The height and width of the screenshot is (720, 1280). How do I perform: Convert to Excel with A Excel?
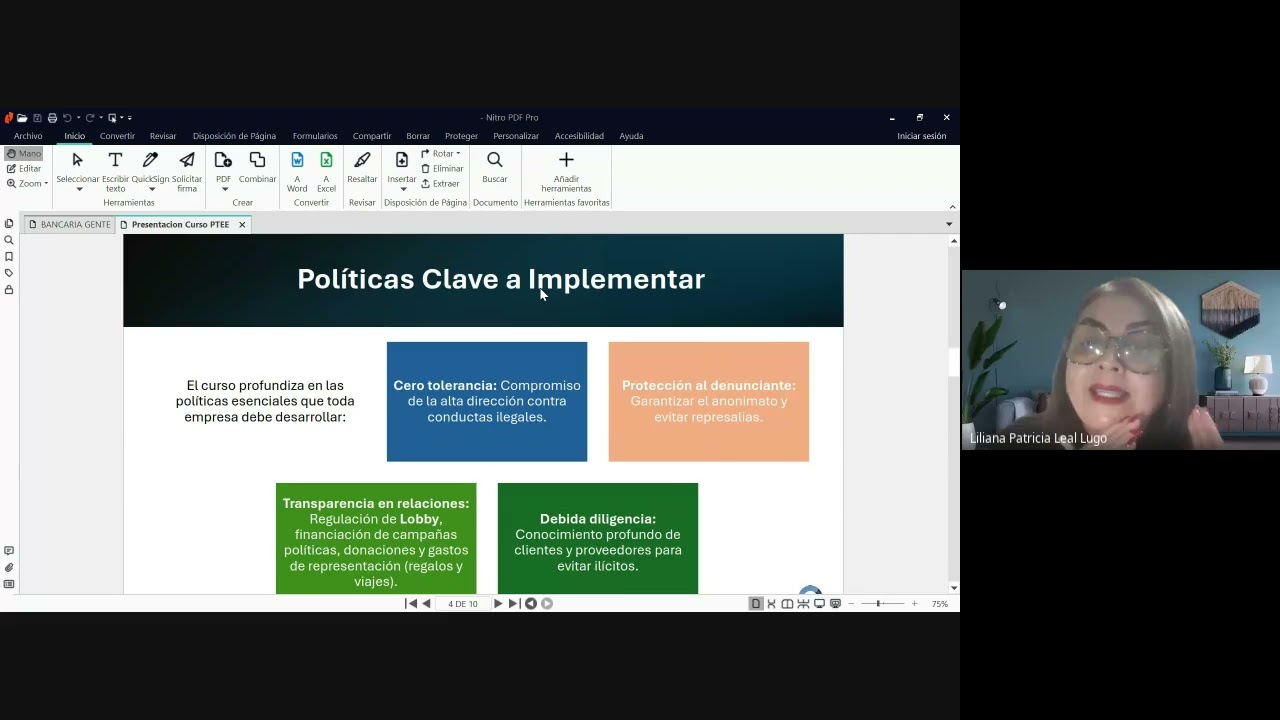[x=326, y=171]
